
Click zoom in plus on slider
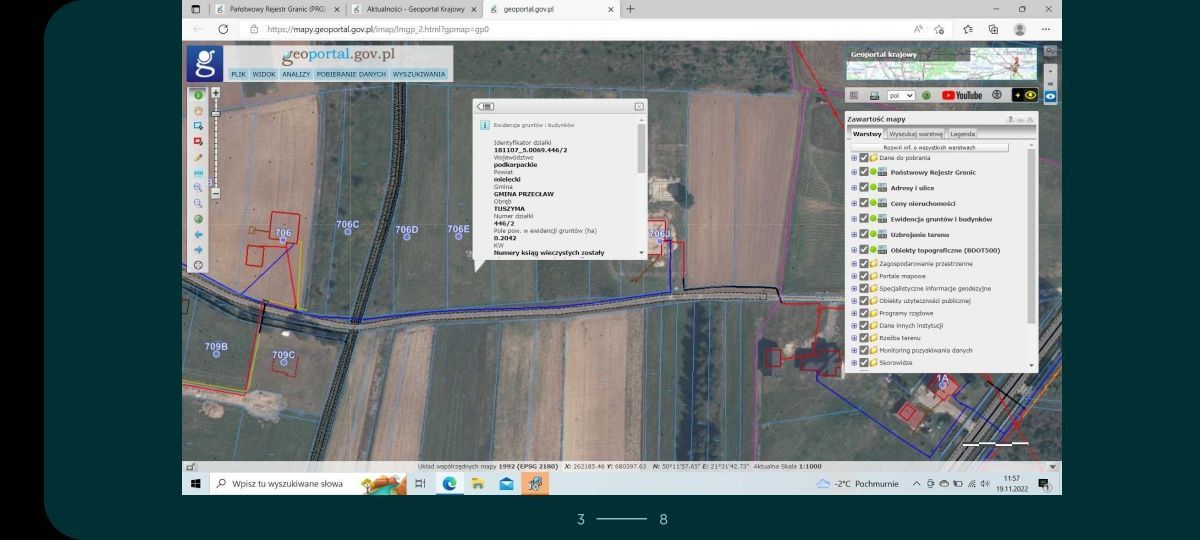(x=215, y=93)
